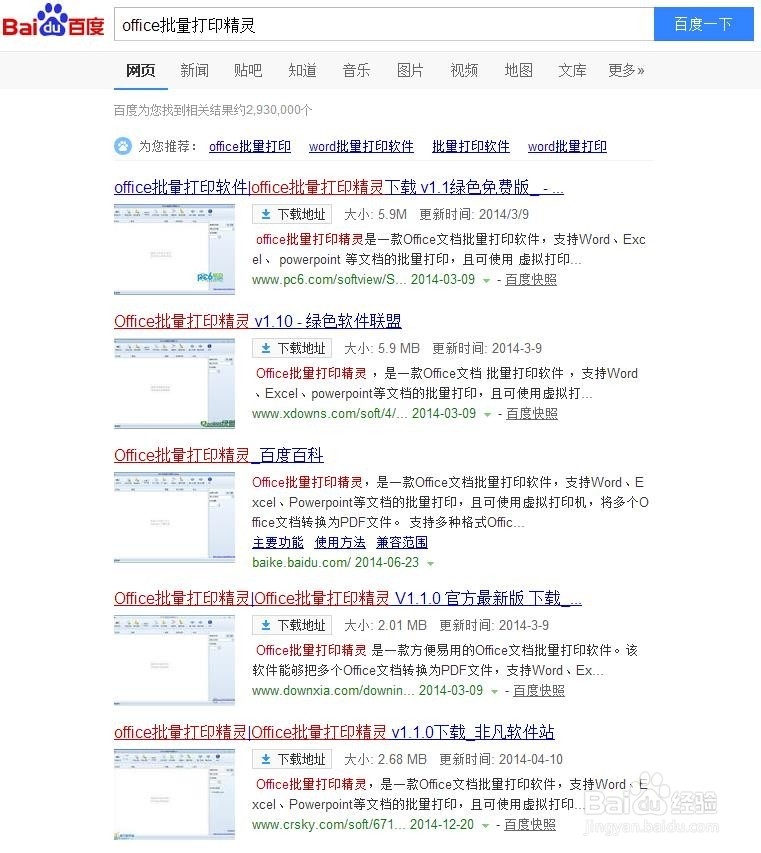Select the 网页 tab
Viewport: 761px width, 853px height.
click(x=140, y=70)
